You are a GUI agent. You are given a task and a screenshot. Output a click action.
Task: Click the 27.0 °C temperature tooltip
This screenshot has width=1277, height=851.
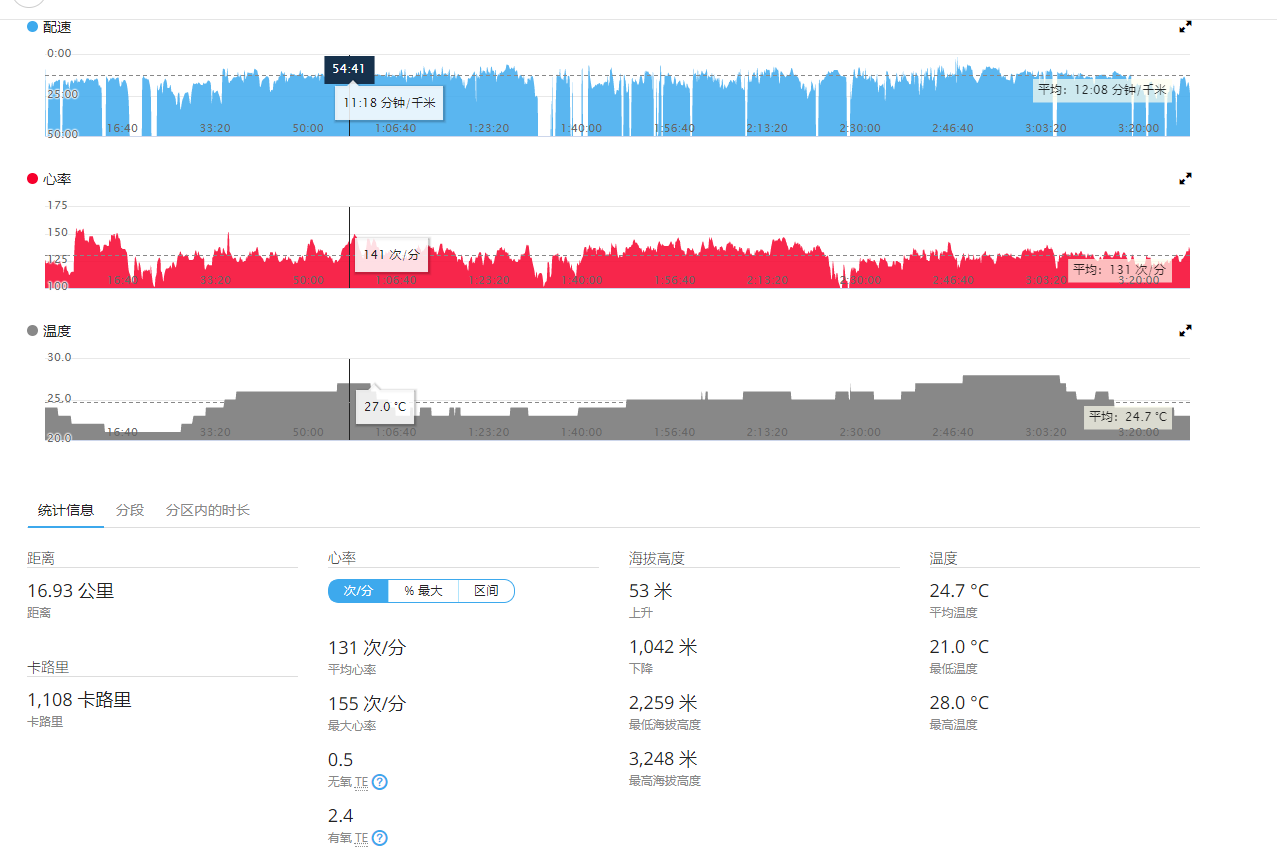click(x=385, y=407)
